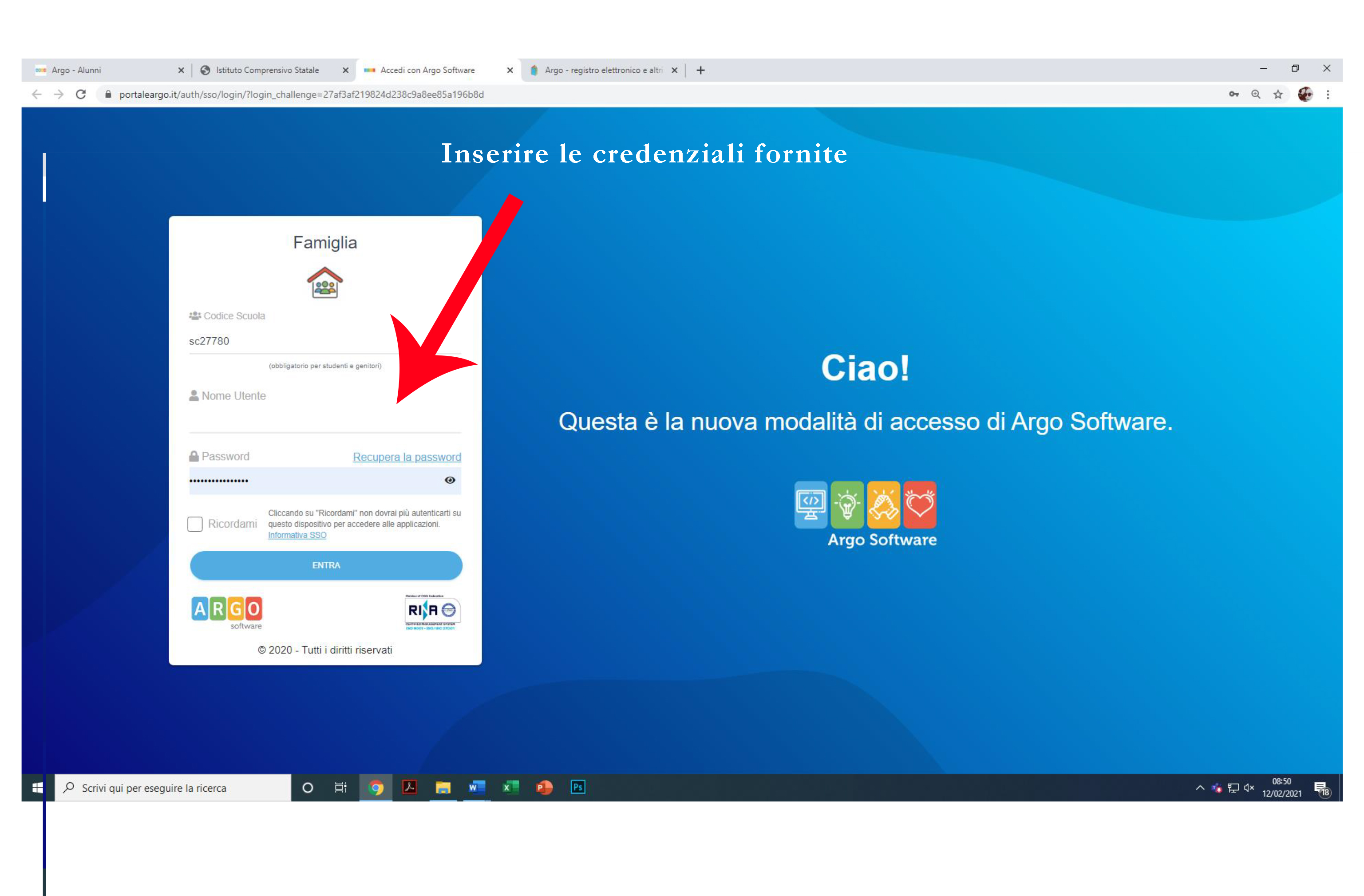Click the zoom magnifier icon in address bar

[x=1256, y=95]
